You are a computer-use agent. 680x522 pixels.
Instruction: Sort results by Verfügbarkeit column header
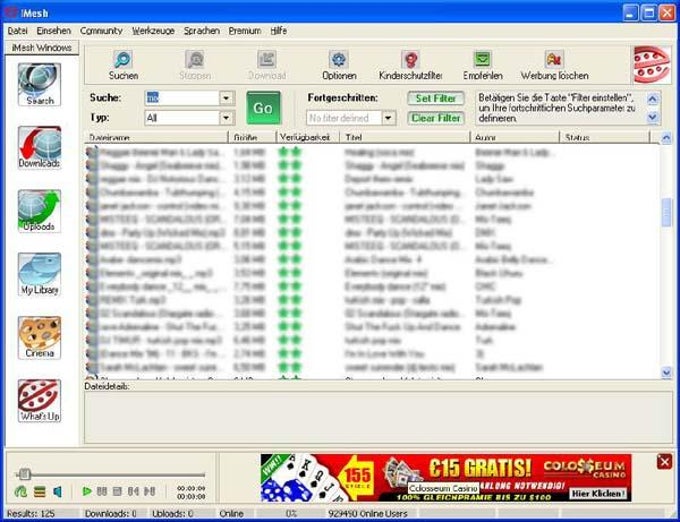(309, 137)
